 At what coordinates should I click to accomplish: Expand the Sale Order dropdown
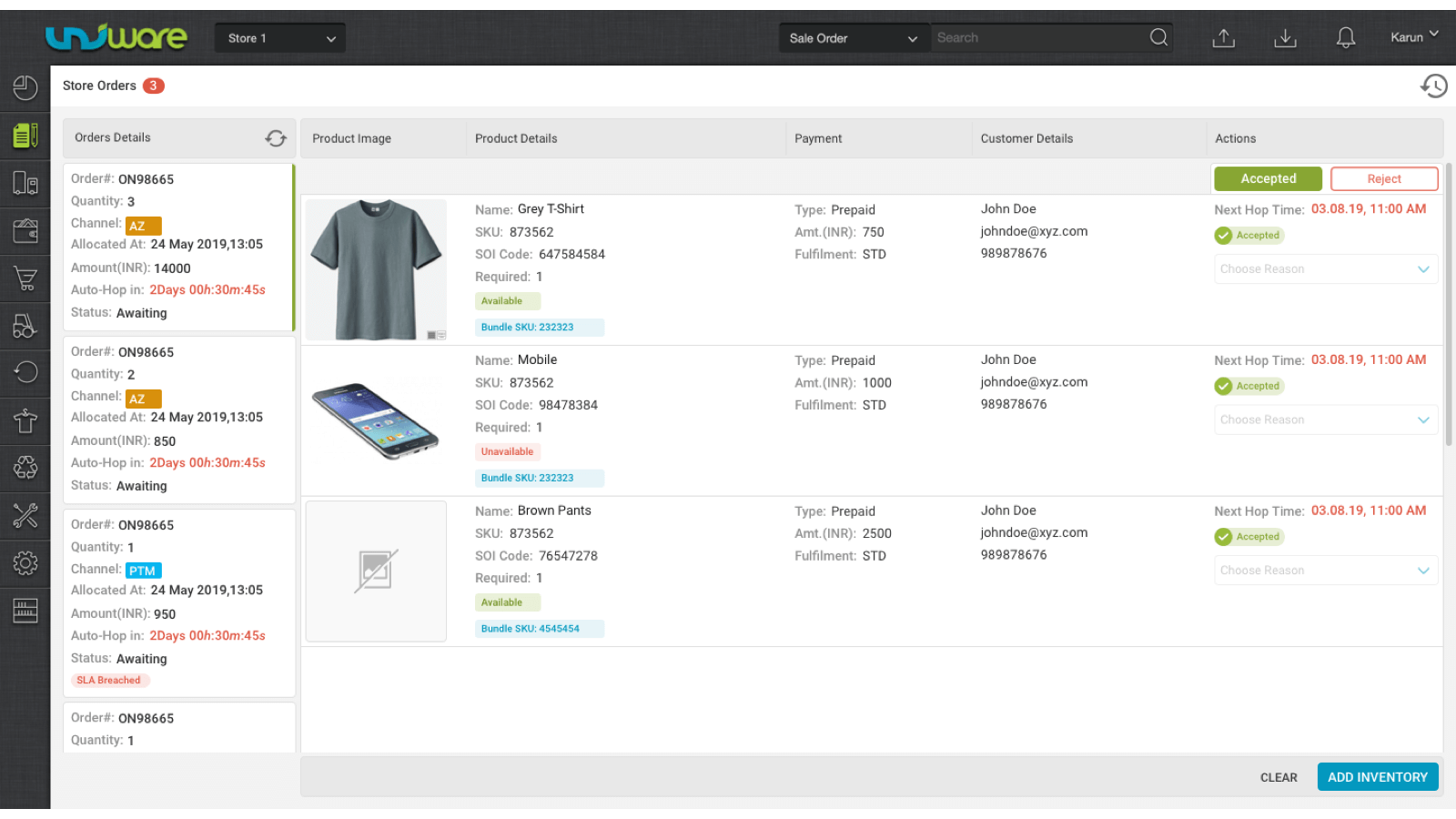852,37
